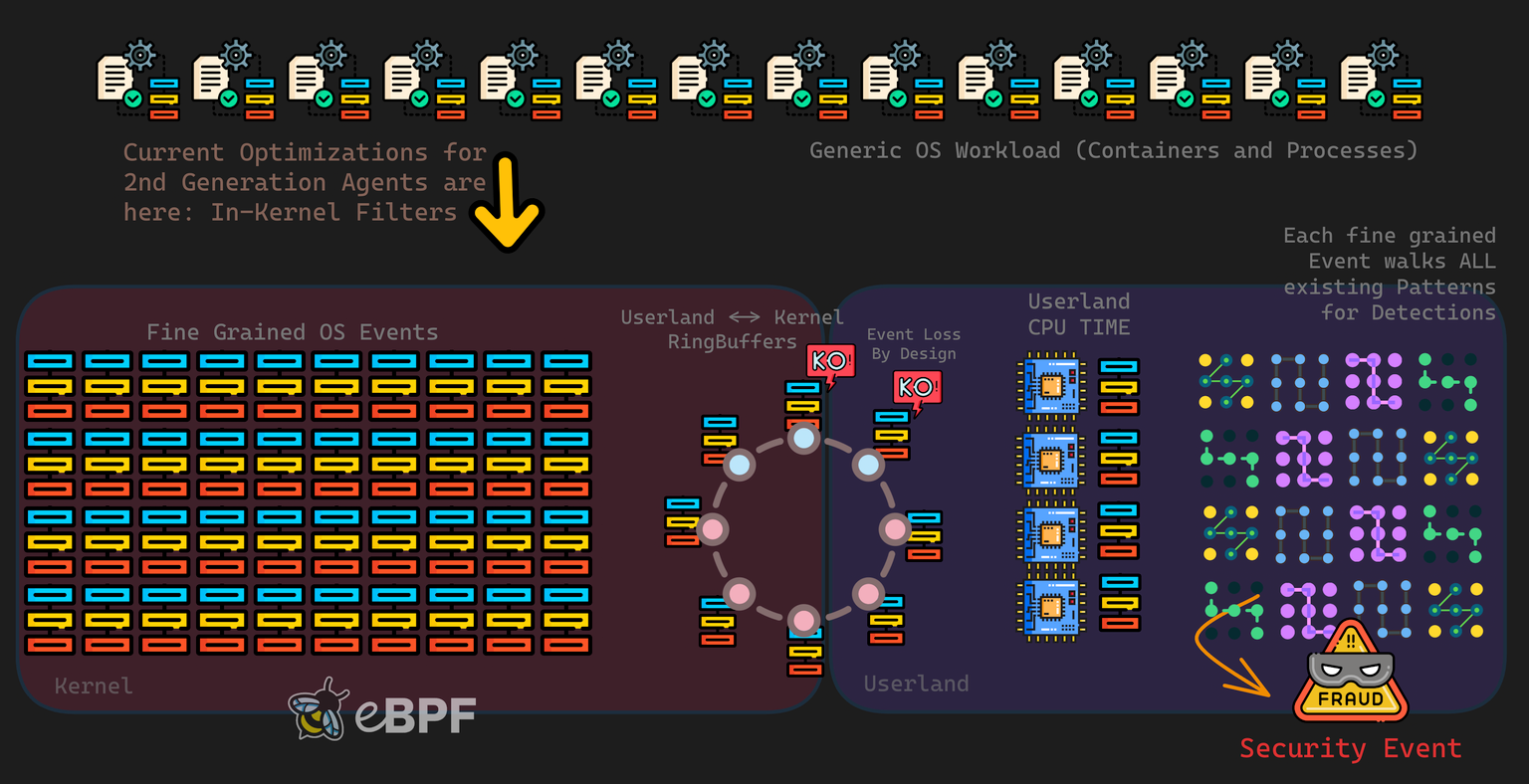The width and height of the screenshot is (1529, 784).
Task: Toggle the pink node at the bottom of the ring buffer
Action: point(803,621)
